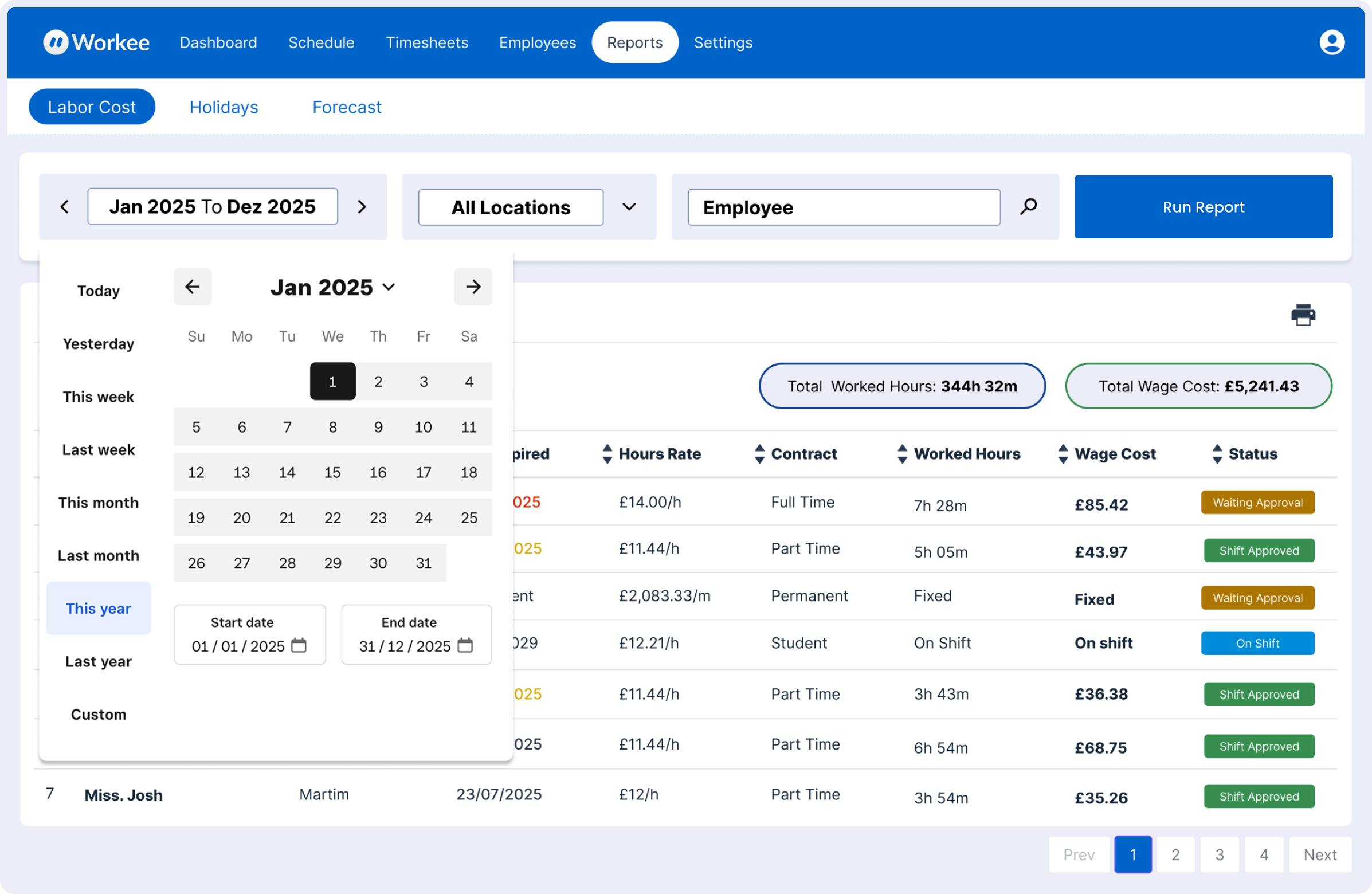The height and width of the screenshot is (894, 1372).
Task: Shift date range back with left chevron
Action: 65,207
